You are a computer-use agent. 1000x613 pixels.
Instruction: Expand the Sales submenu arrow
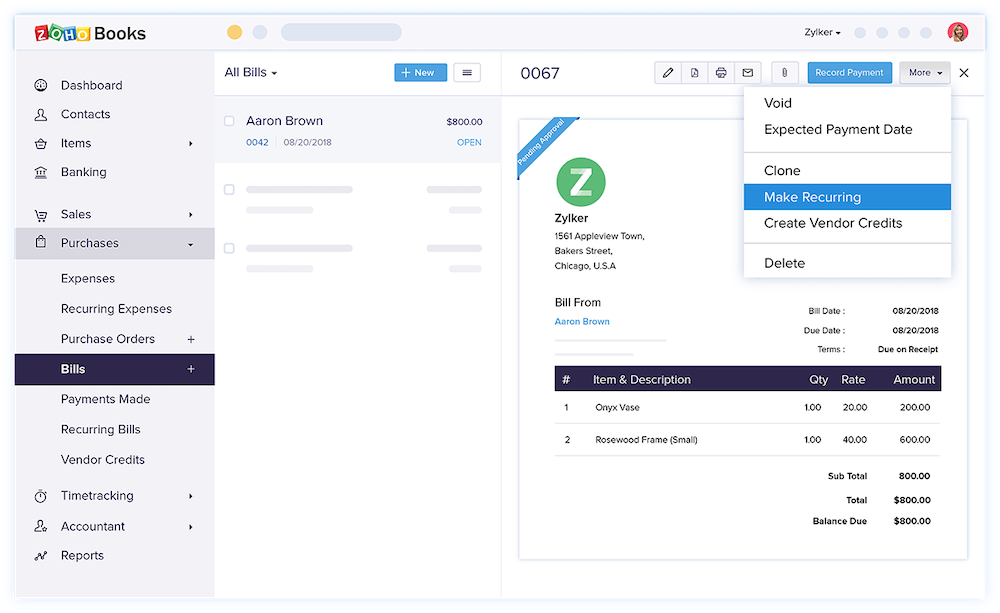click(190, 215)
